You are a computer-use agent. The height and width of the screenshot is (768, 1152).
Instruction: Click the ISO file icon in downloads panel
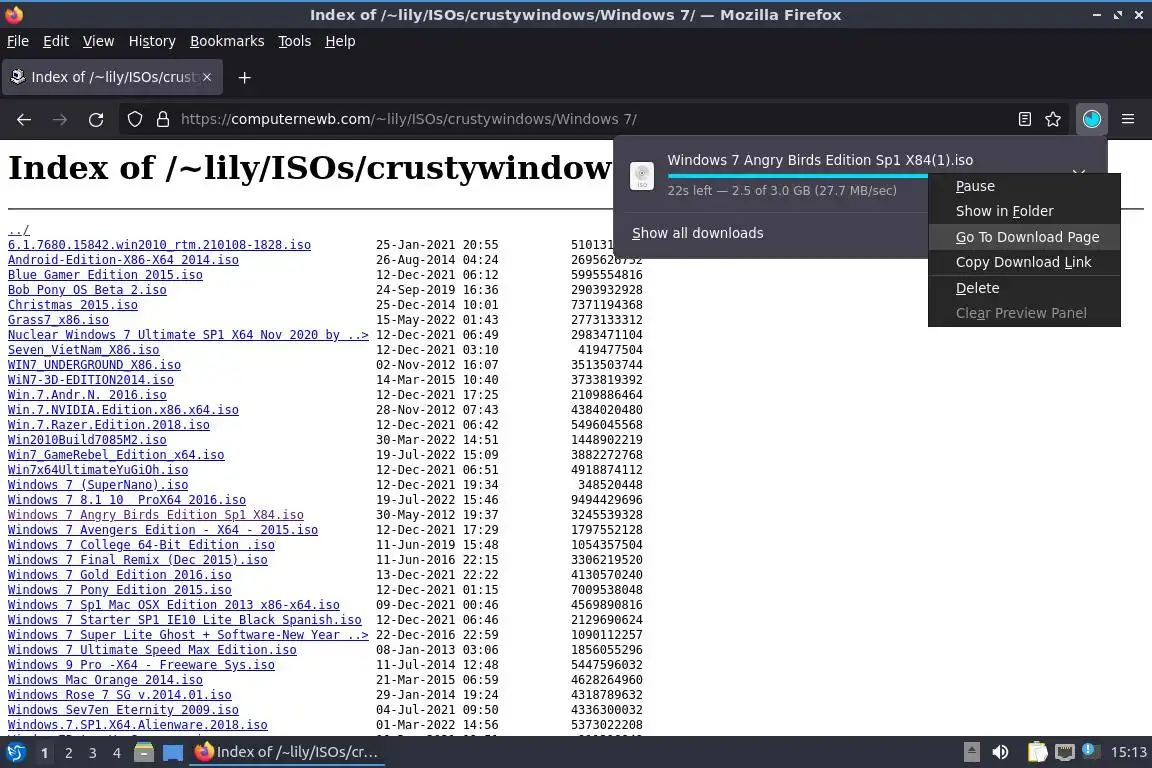[642, 176]
